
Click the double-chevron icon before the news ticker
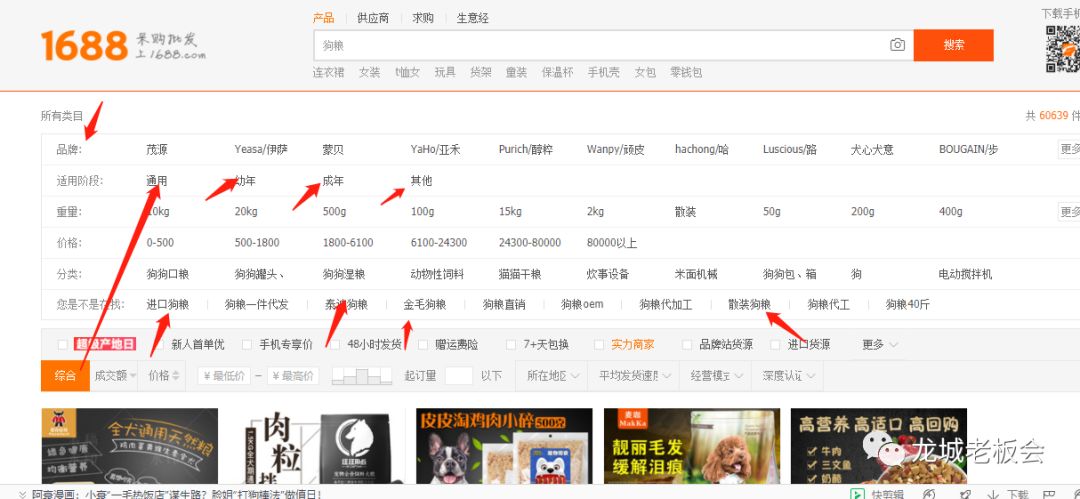22,494
